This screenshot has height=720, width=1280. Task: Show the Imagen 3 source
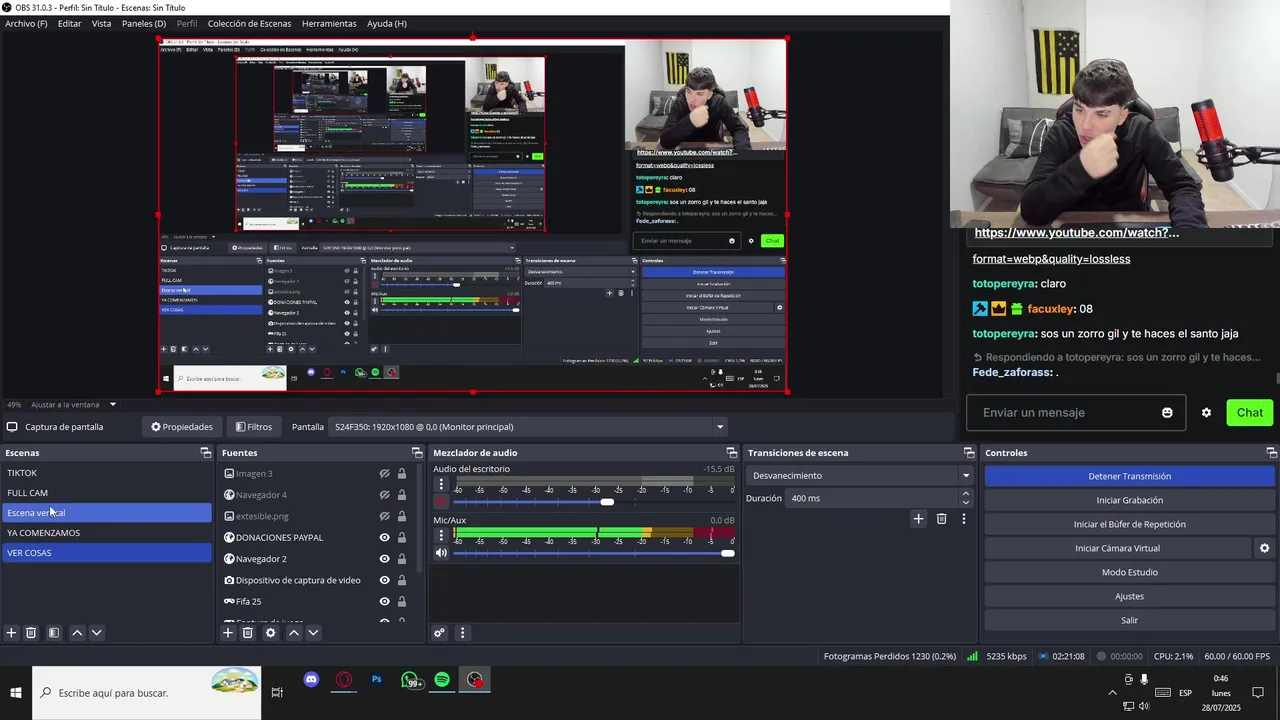coord(384,474)
